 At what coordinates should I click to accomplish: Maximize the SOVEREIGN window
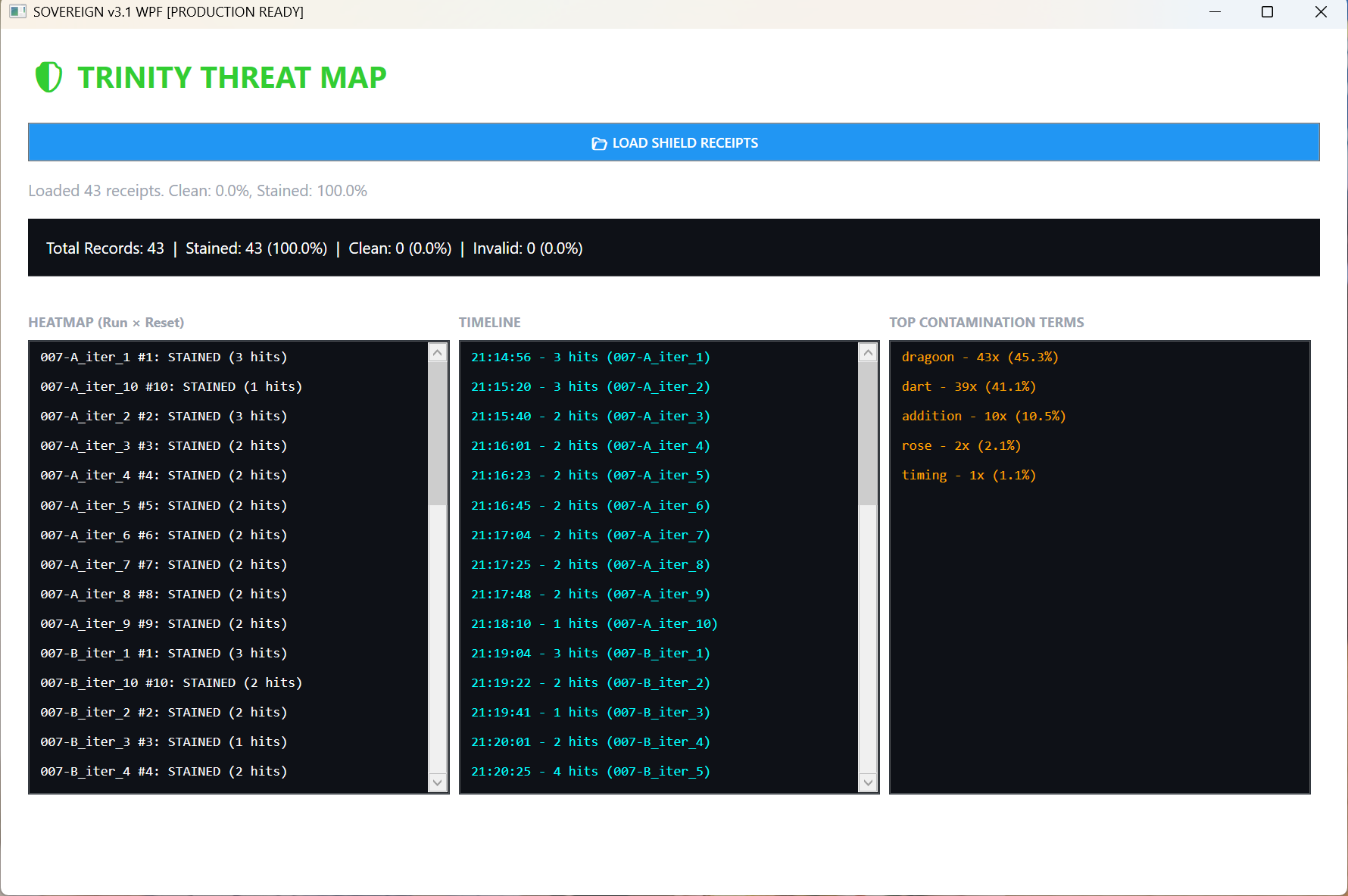[1267, 12]
